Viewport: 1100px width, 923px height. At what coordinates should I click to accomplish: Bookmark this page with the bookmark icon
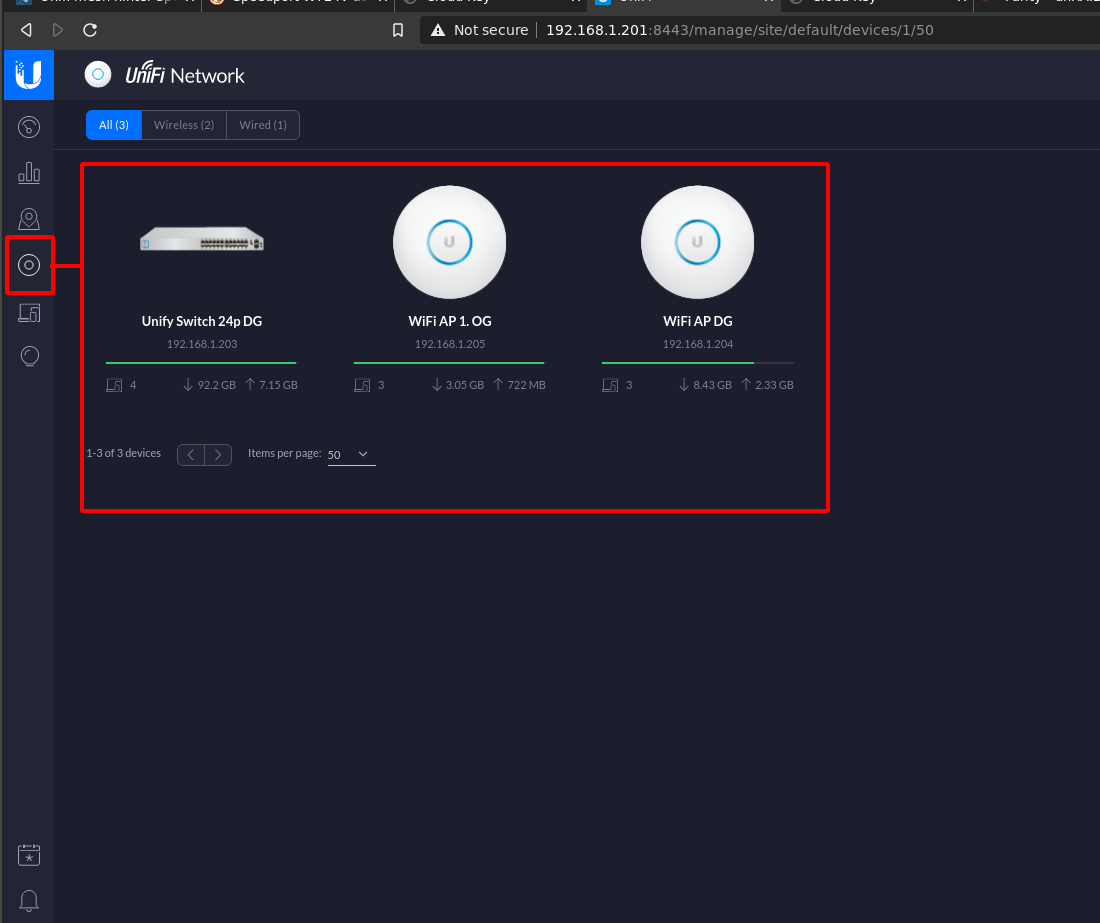tap(398, 30)
